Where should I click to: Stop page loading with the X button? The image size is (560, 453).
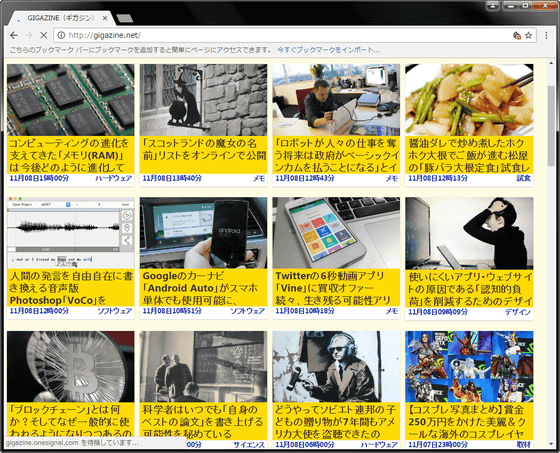43,35
